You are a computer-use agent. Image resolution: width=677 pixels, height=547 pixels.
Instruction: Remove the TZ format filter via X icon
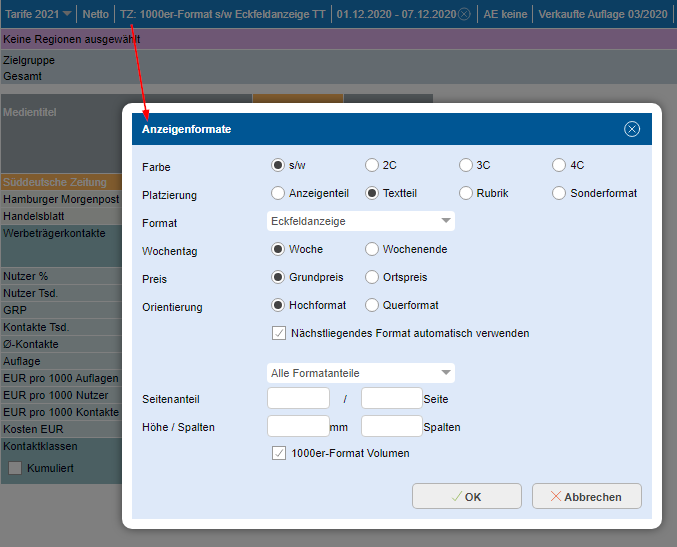[x=464, y=14]
